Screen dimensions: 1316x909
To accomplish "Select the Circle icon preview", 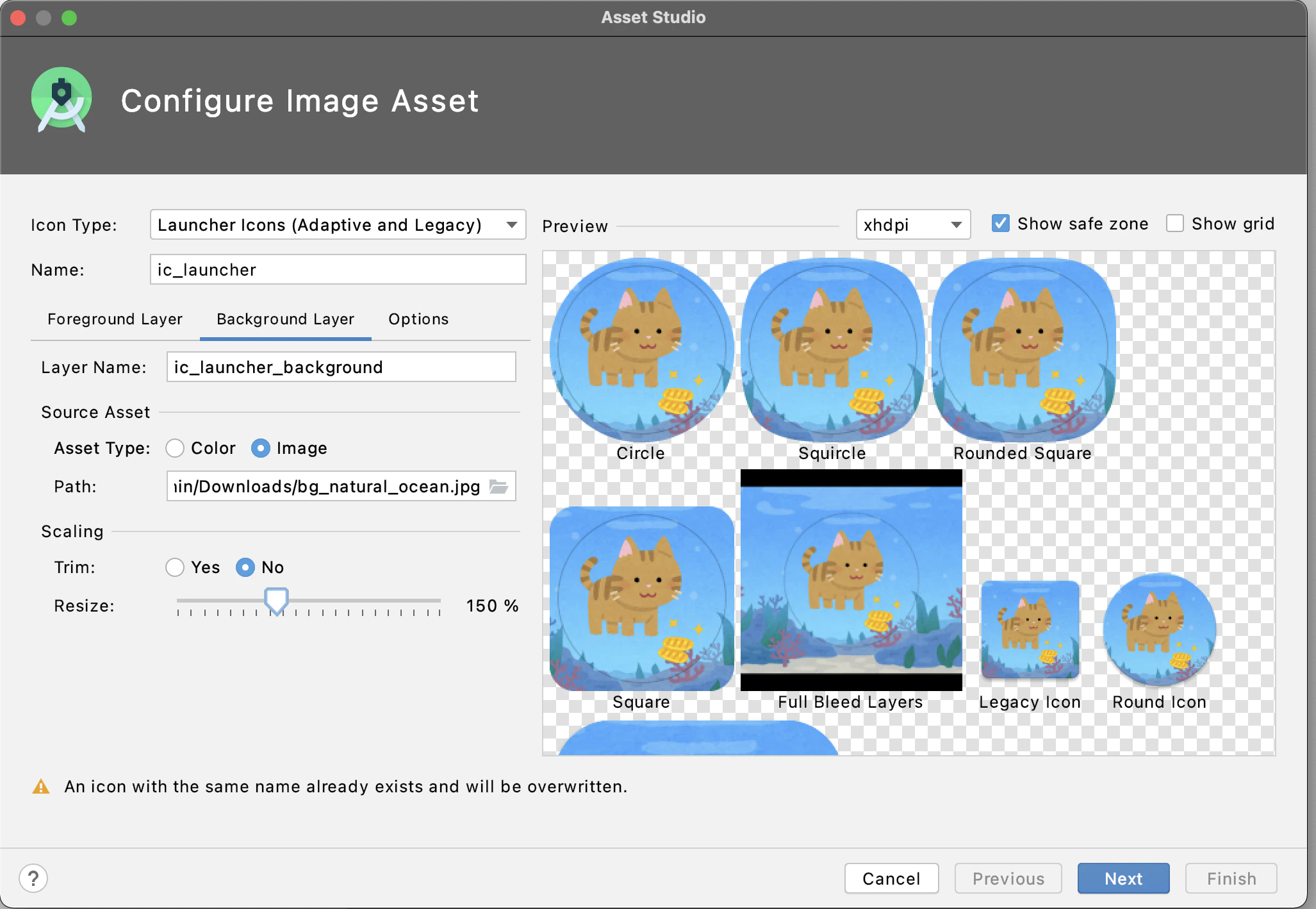I will pos(641,350).
